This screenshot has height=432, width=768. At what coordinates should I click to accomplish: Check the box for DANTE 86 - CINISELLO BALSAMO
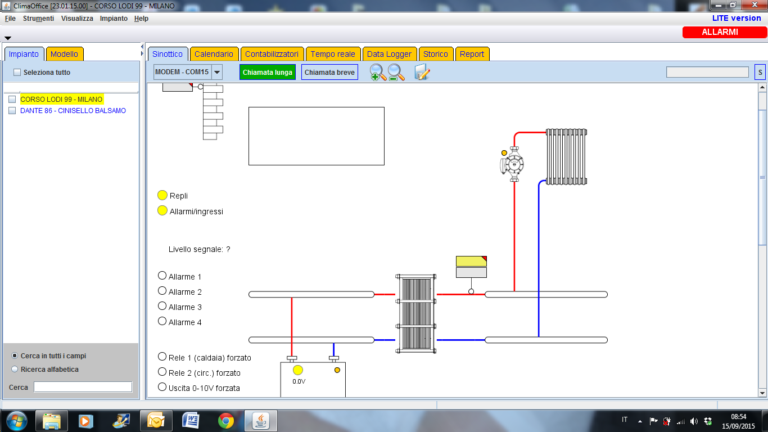[x=11, y=111]
